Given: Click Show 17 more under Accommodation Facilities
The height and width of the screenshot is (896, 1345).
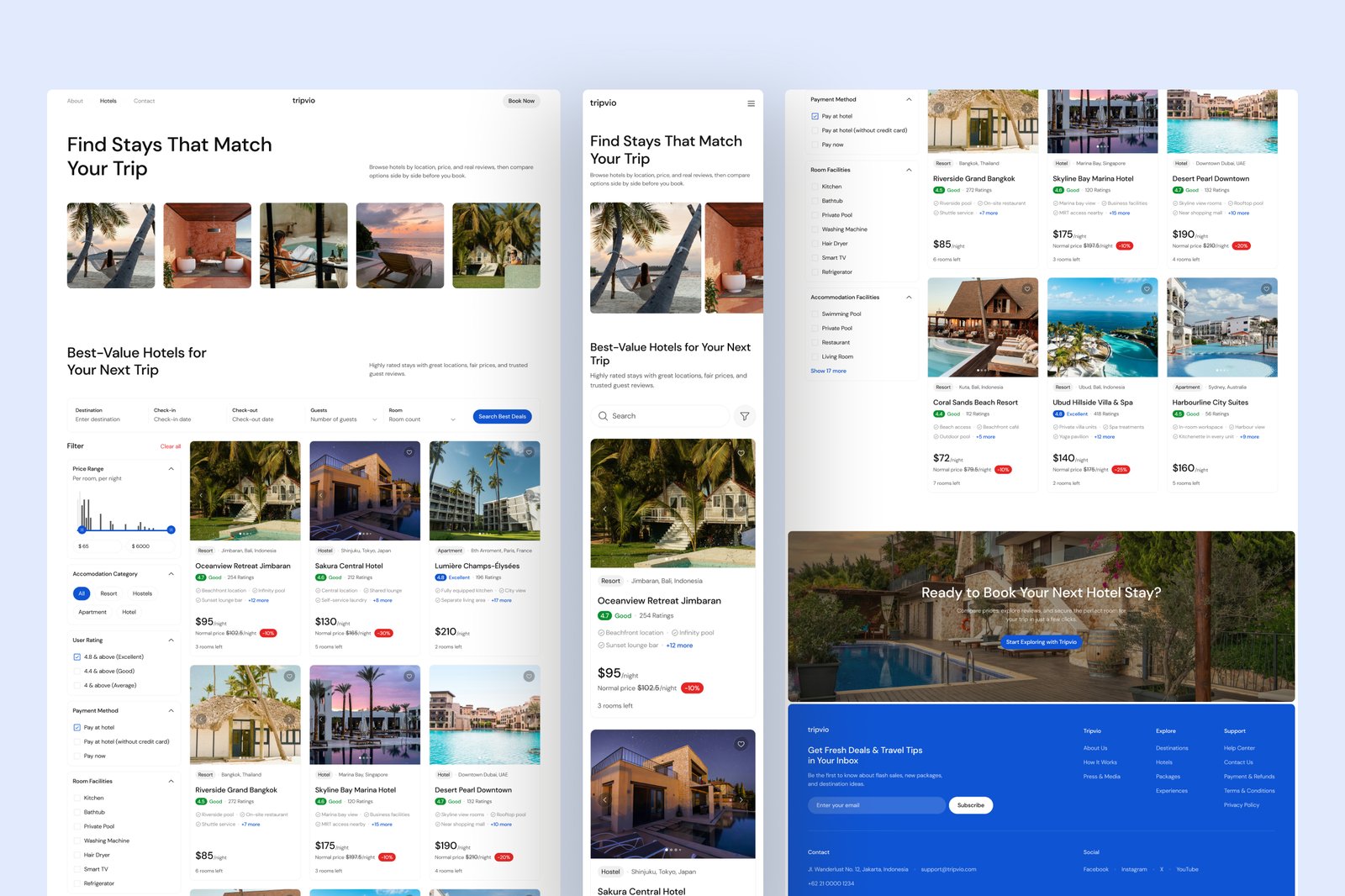Looking at the screenshot, I should [x=829, y=370].
